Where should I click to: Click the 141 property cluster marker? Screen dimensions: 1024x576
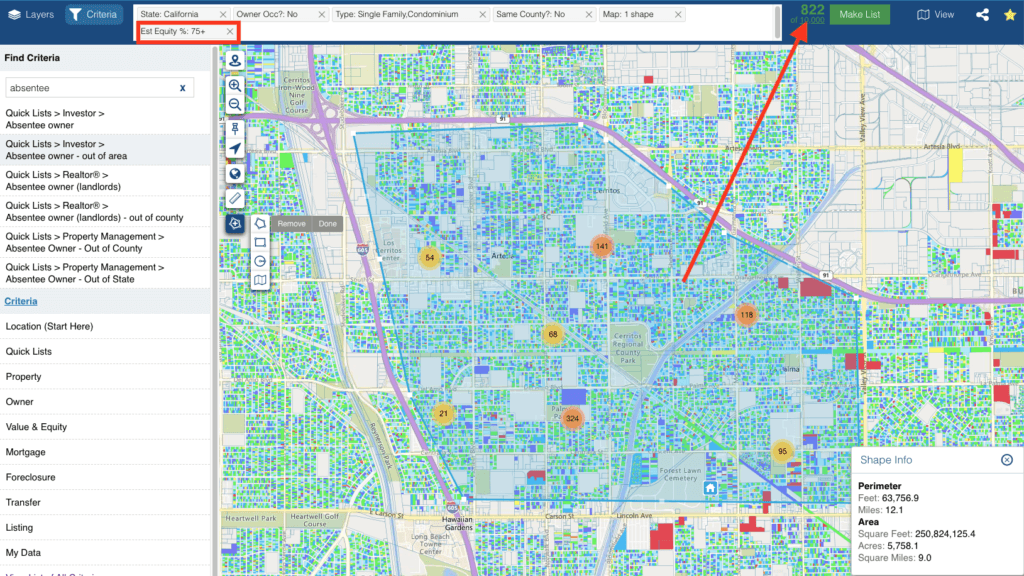pos(601,246)
